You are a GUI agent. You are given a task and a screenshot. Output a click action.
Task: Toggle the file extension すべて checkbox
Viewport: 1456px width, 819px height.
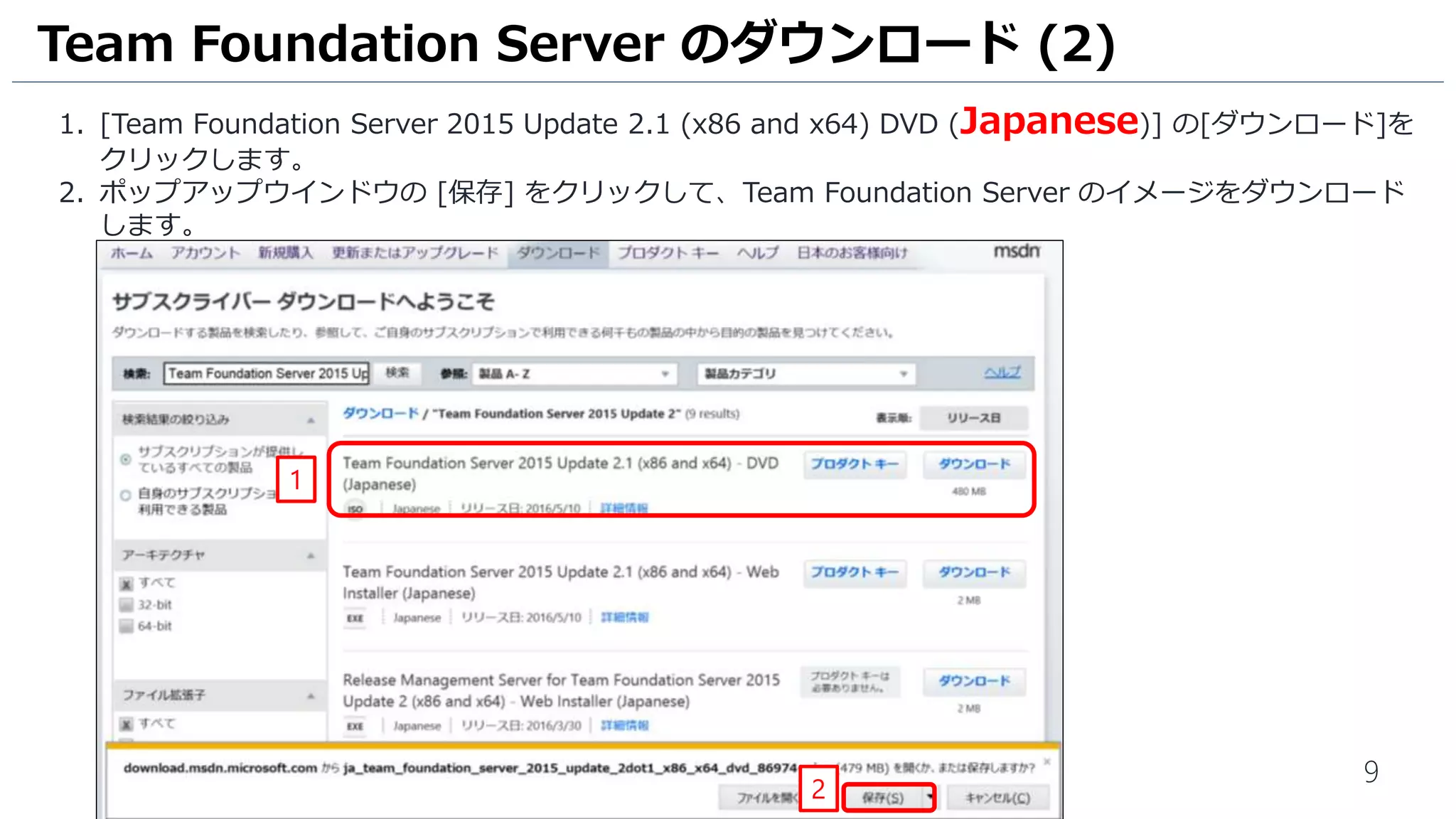(x=127, y=724)
